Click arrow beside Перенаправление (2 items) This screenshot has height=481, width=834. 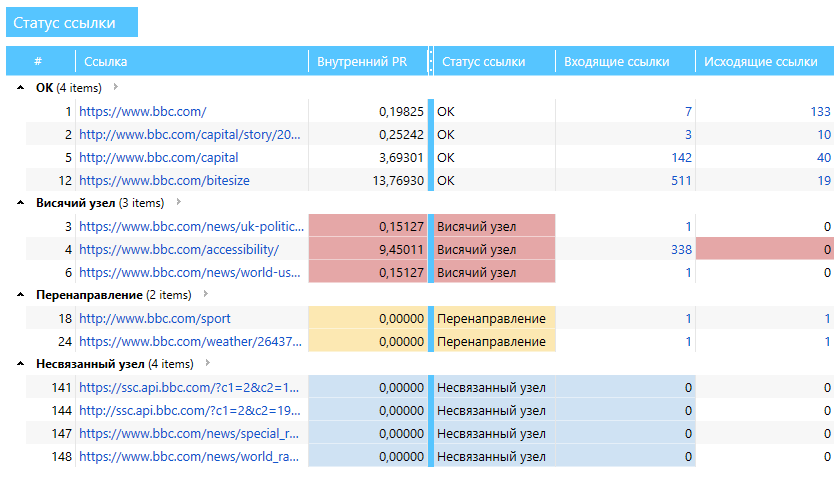[206, 294]
